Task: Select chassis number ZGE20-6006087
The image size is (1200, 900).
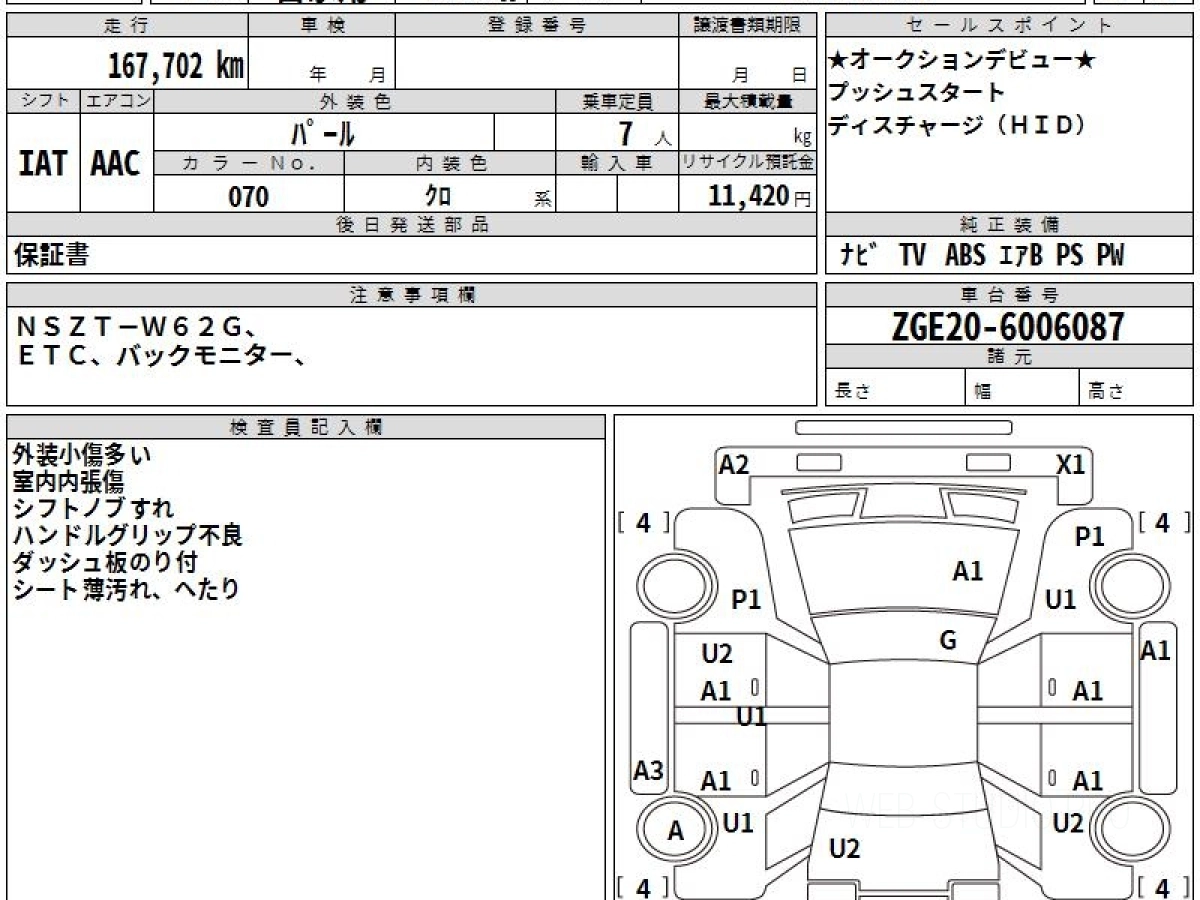Action: pyautogui.click(x=1010, y=326)
